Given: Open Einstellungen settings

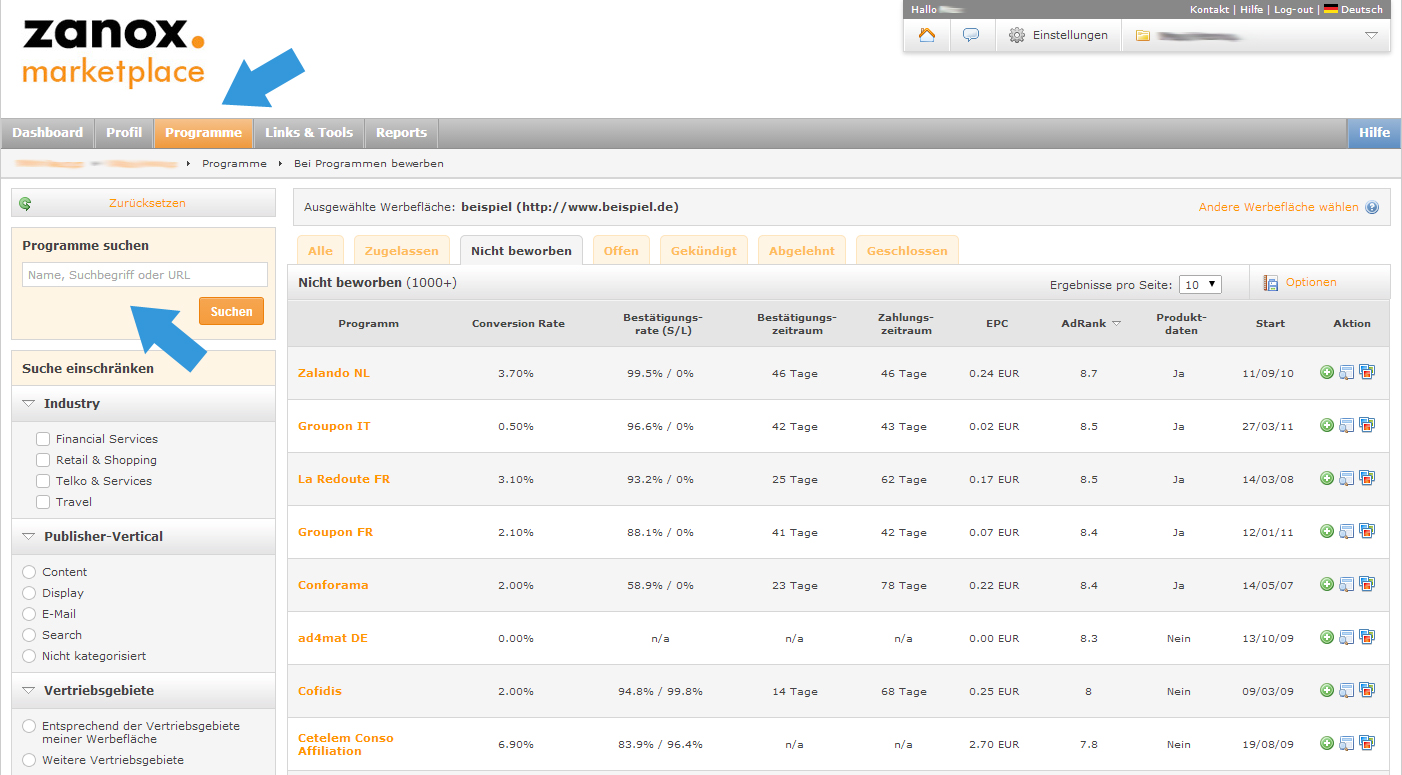Looking at the screenshot, I should click(1058, 35).
